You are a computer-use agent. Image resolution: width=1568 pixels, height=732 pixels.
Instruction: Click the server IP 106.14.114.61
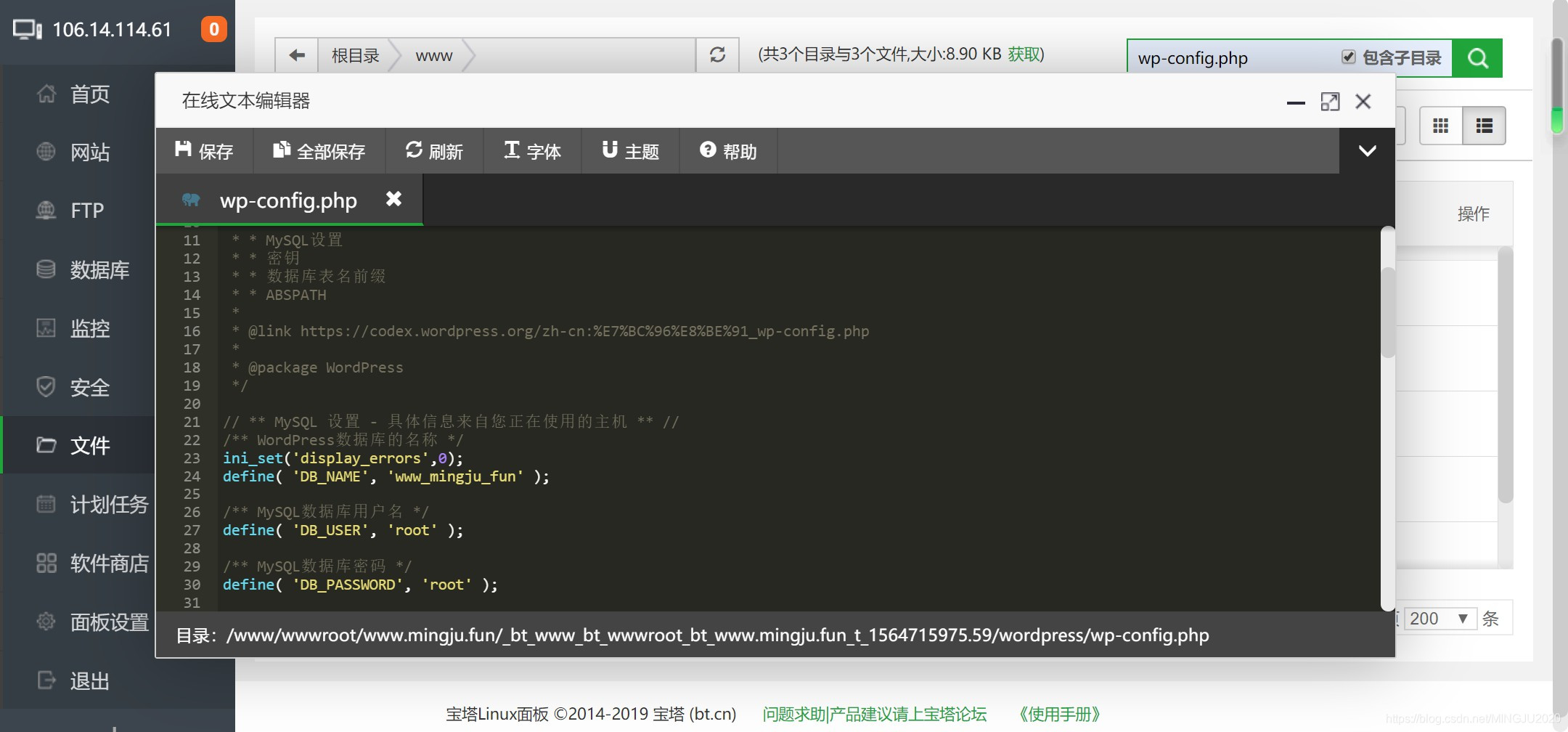pyautogui.click(x=112, y=30)
